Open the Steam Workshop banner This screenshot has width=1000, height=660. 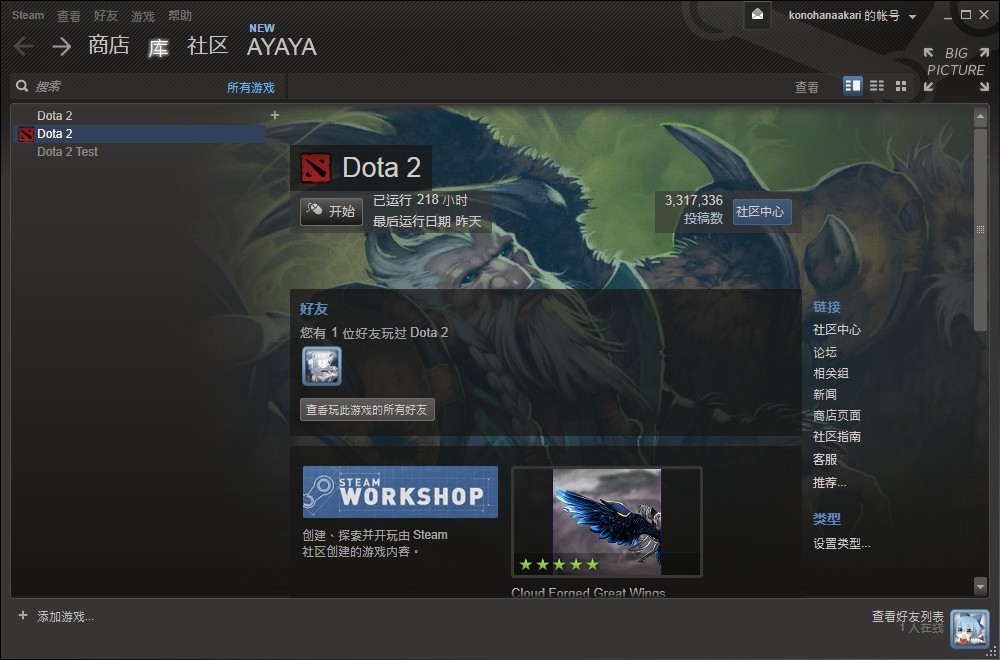pos(400,492)
